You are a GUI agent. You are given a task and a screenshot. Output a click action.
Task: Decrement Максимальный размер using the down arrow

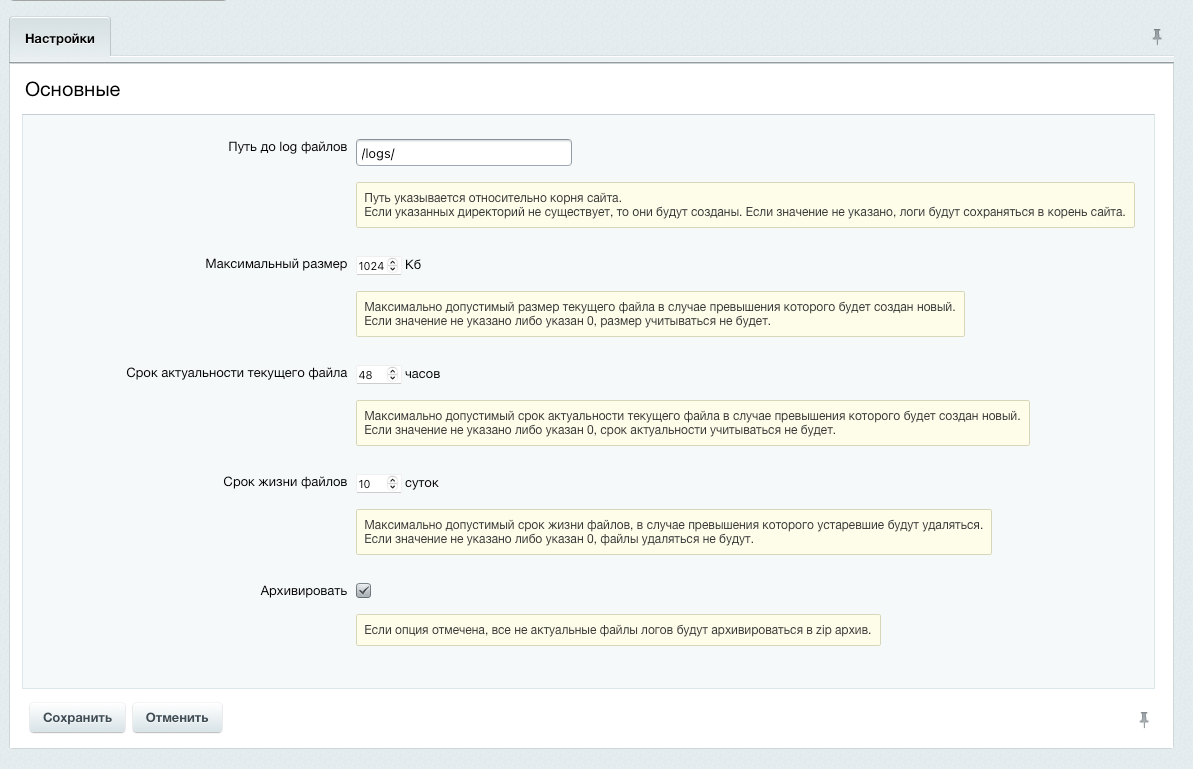pyautogui.click(x=393, y=268)
